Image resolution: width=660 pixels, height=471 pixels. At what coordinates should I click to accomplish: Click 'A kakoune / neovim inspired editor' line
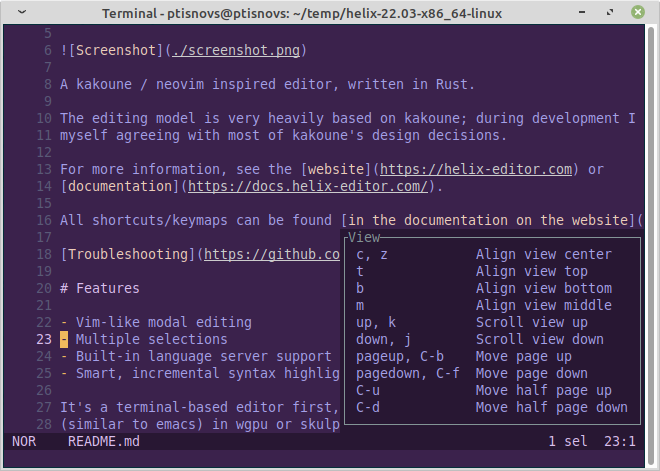[x=267, y=84]
